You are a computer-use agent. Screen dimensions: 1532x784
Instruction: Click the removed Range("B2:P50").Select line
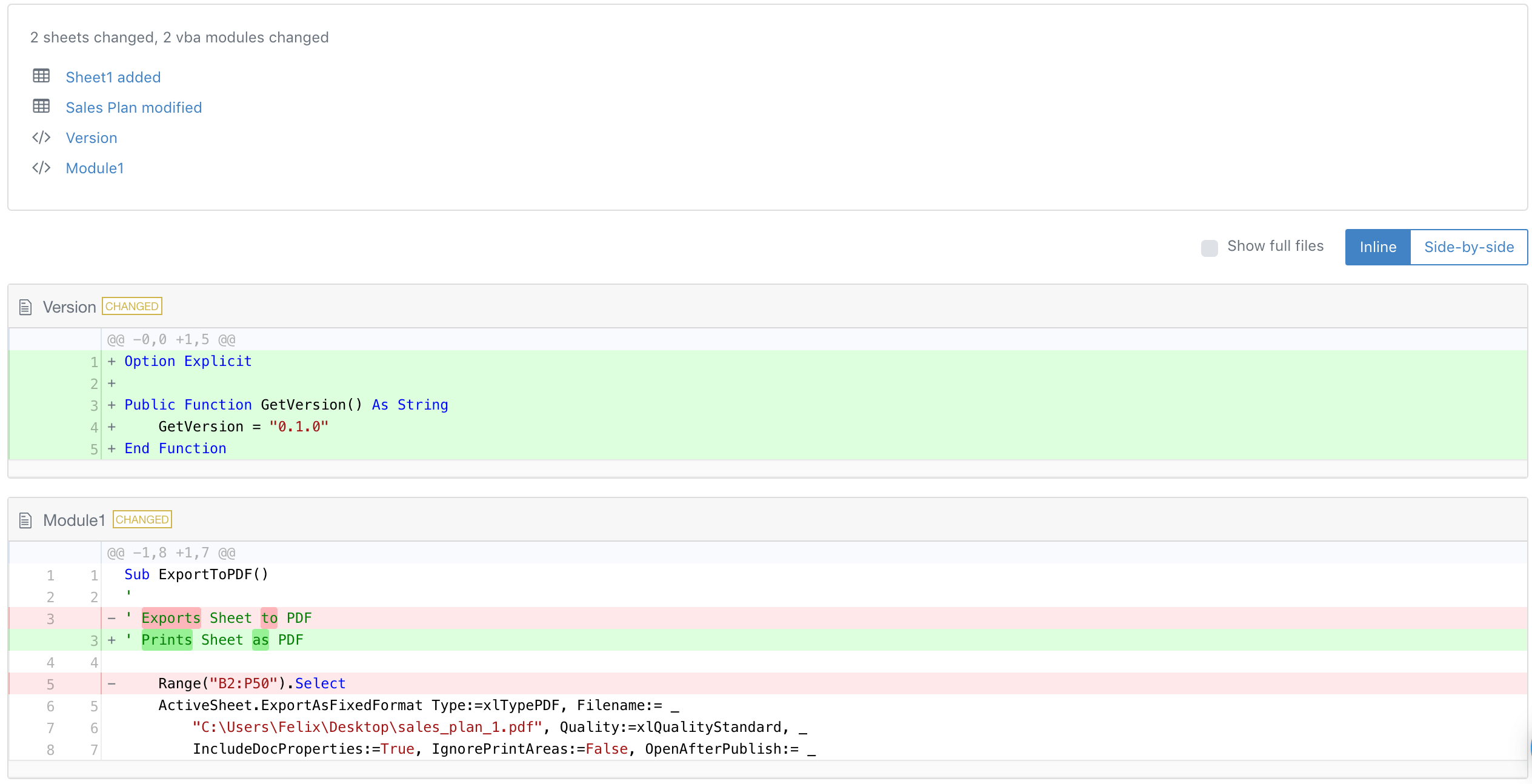pyautogui.click(x=251, y=684)
